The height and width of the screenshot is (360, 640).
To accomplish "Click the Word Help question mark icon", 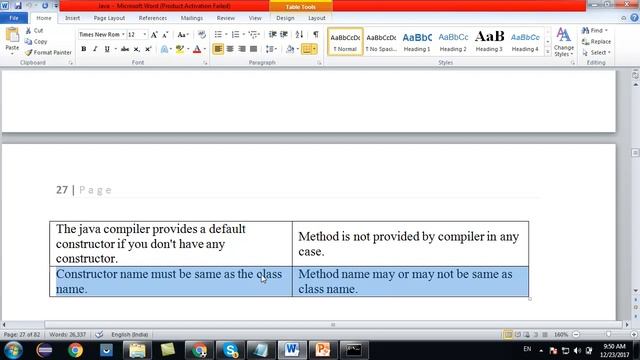I will point(634,18).
